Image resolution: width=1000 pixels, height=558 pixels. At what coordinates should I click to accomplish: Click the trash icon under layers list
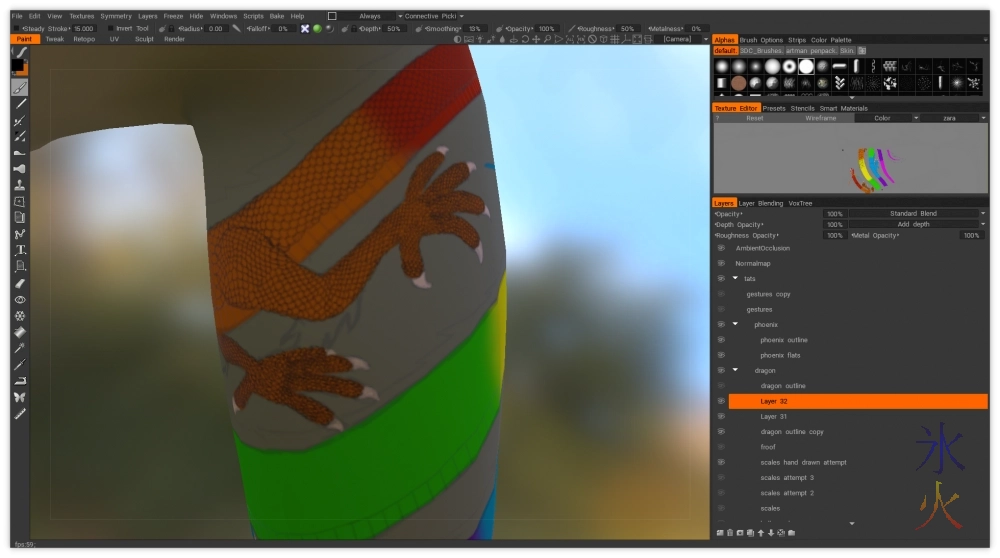point(730,532)
